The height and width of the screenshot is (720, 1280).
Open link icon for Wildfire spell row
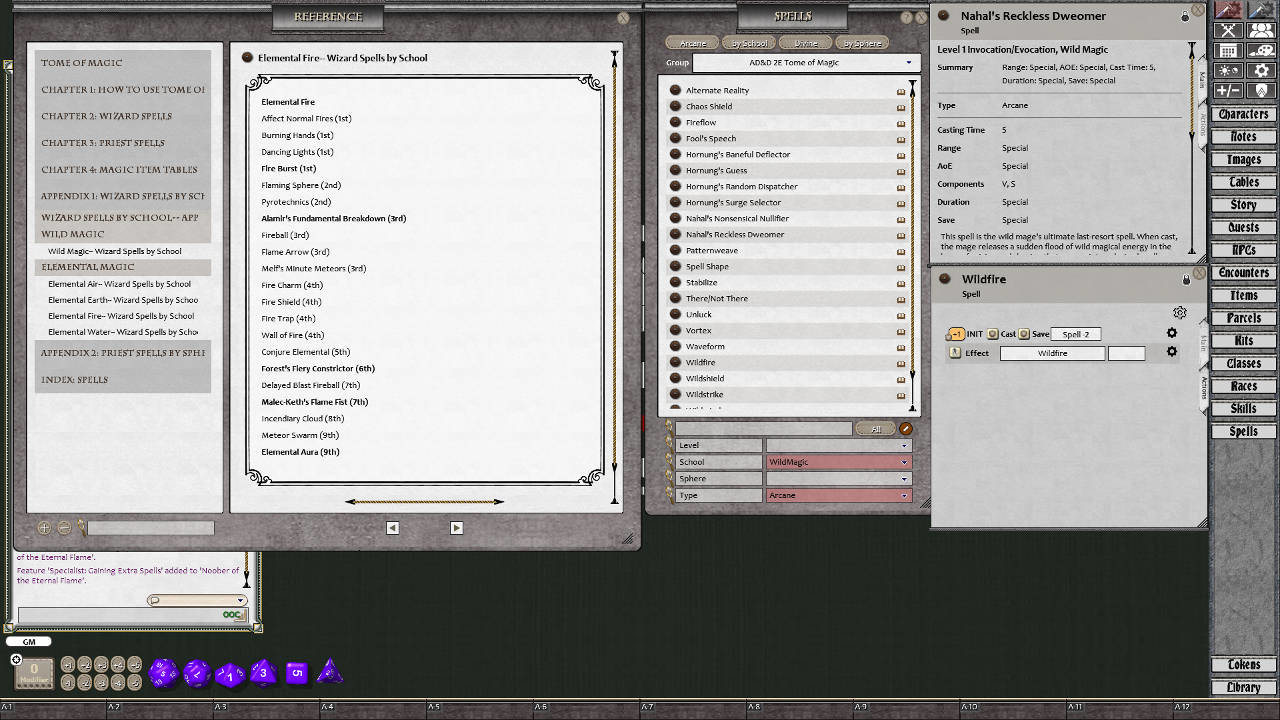[x=675, y=362]
